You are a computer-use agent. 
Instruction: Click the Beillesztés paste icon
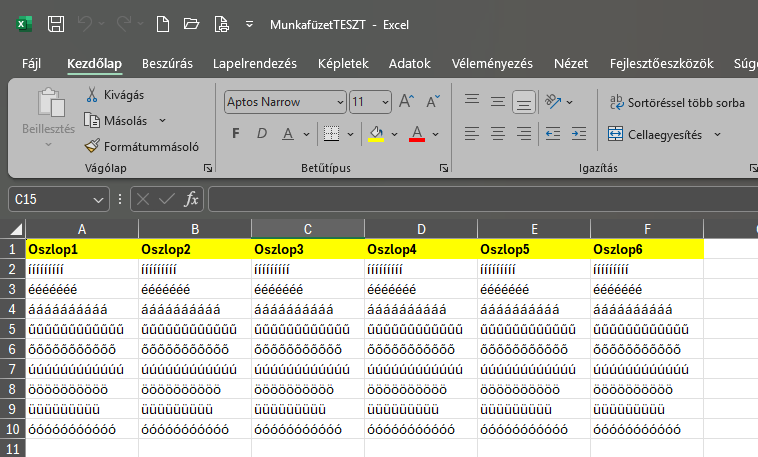tap(51, 103)
